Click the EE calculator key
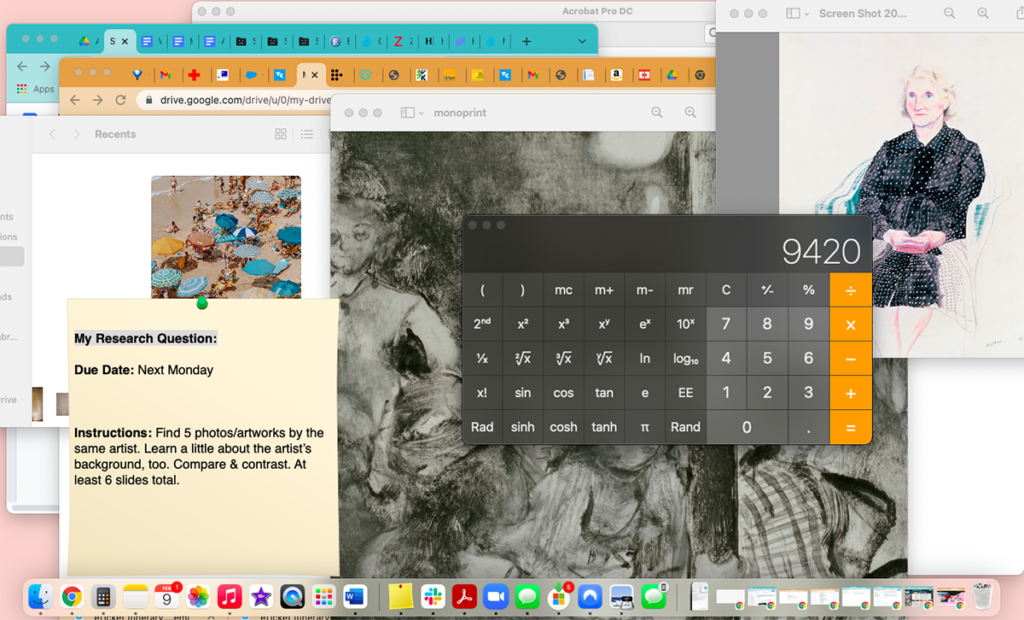 click(x=686, y=393)
